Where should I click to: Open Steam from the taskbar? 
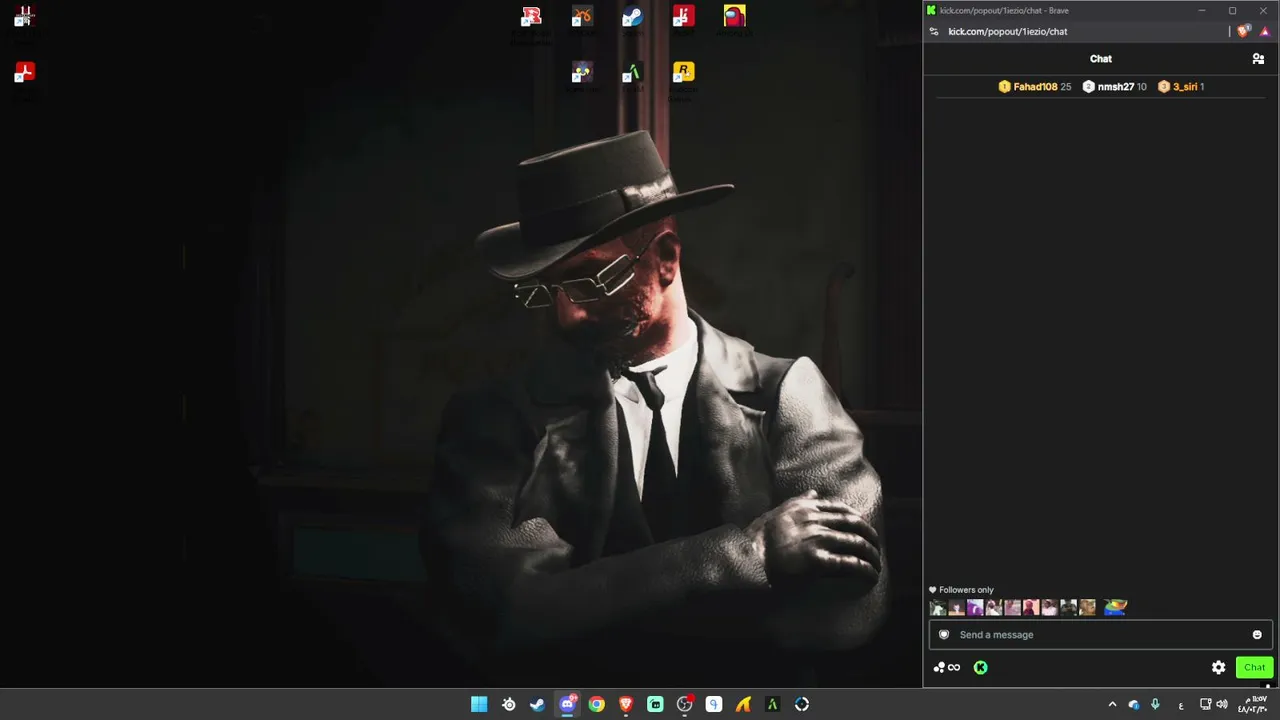(537, 704)
